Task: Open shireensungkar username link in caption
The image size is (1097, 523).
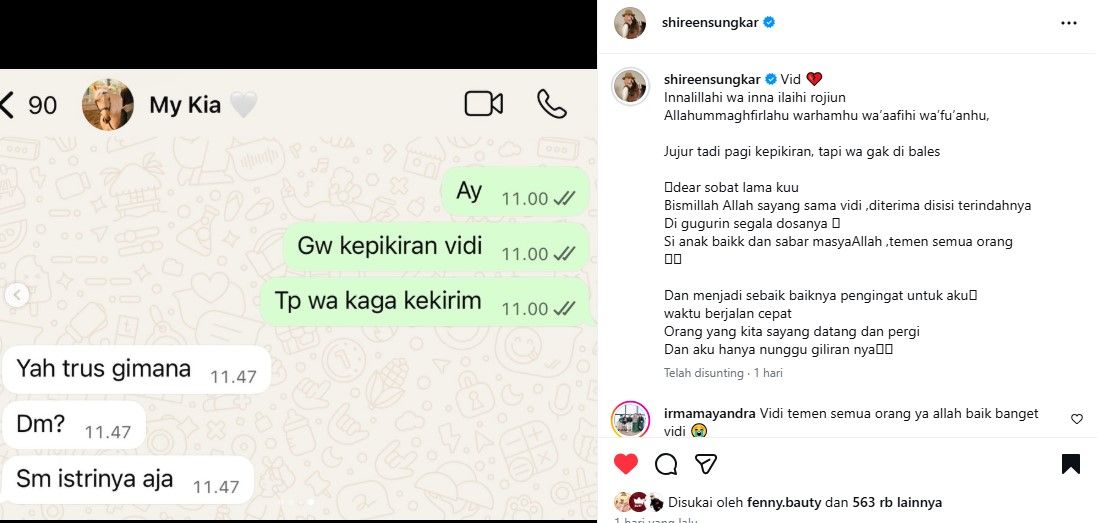Action: (x=712, y=79)
